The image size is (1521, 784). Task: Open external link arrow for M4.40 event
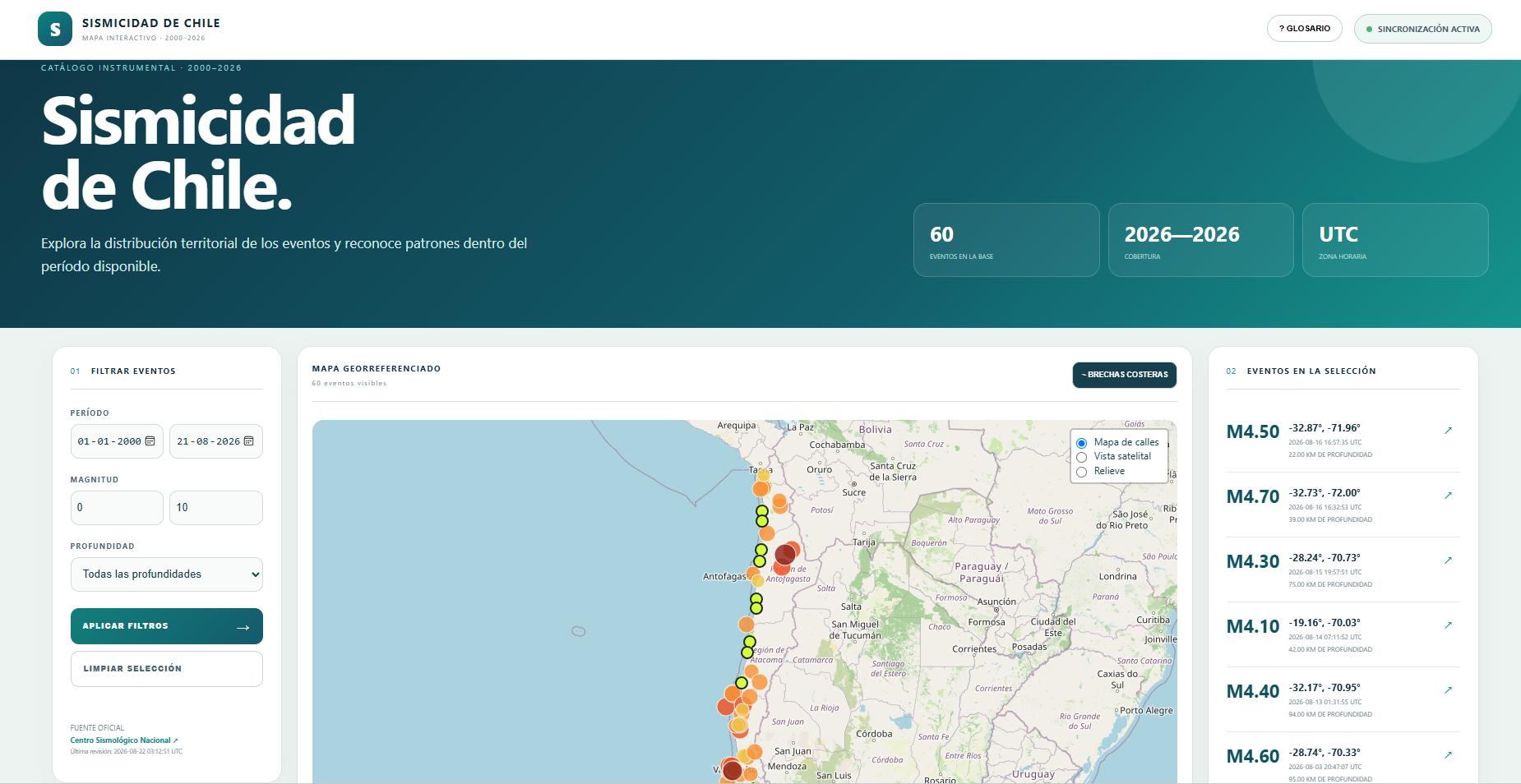point(1448,690)
